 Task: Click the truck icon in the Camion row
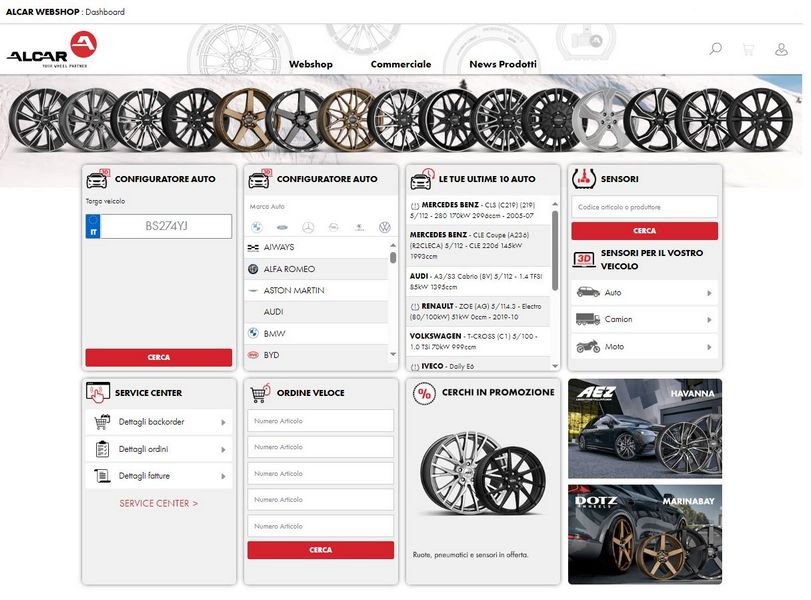[588, 319]
